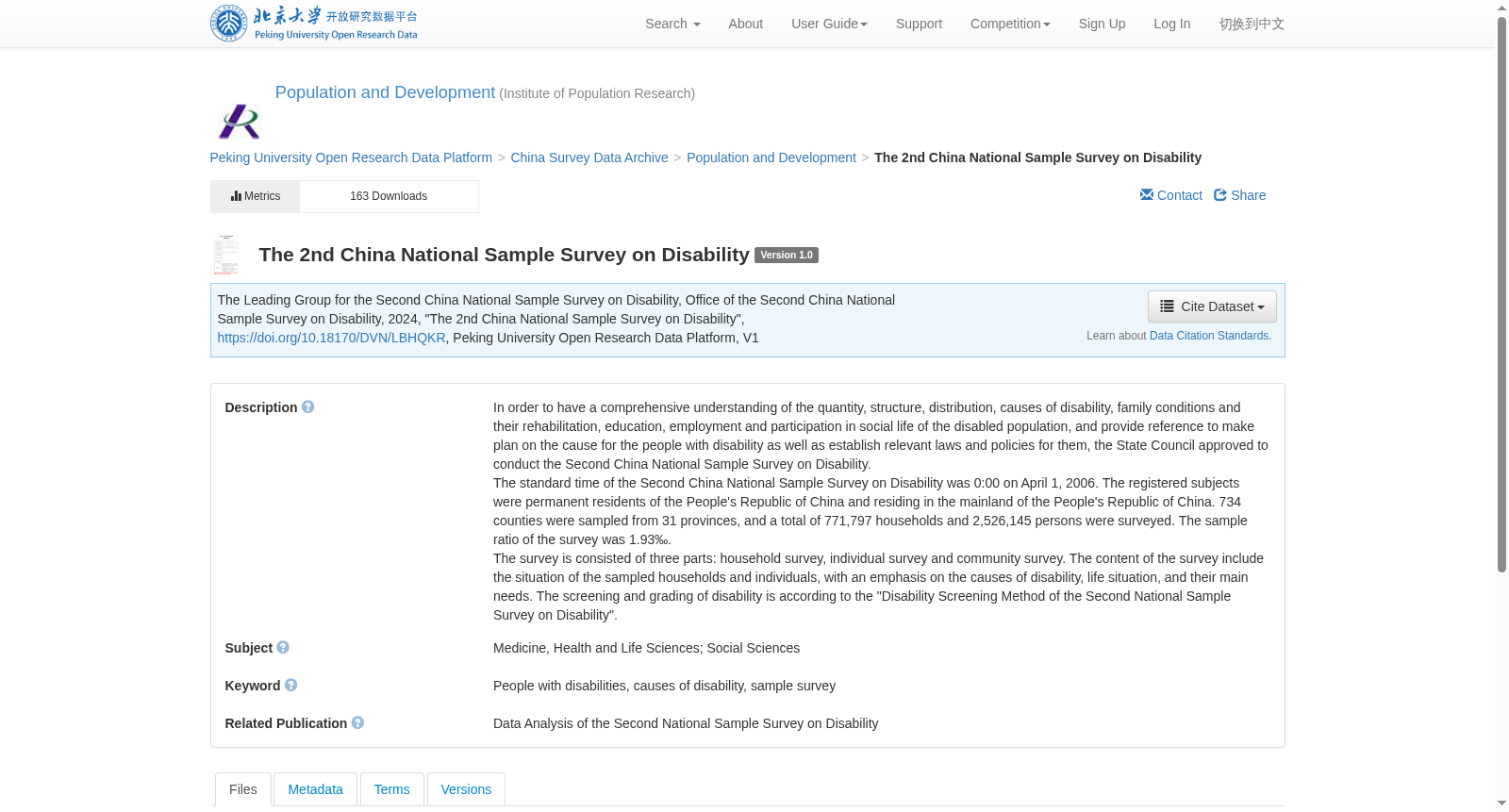Click the Metrics bar chart icon
This screenshot has height=812, width=1509.
pos(236,196)
